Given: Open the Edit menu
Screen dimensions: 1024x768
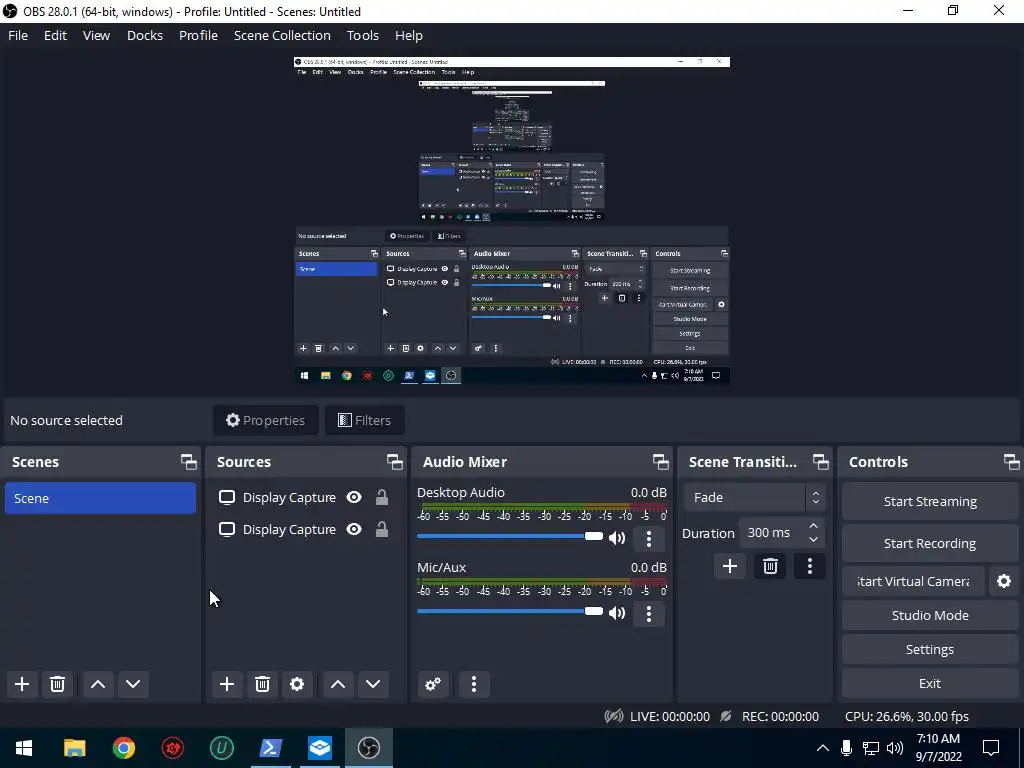Looking at the screenshot, I should tap(56, 35).
